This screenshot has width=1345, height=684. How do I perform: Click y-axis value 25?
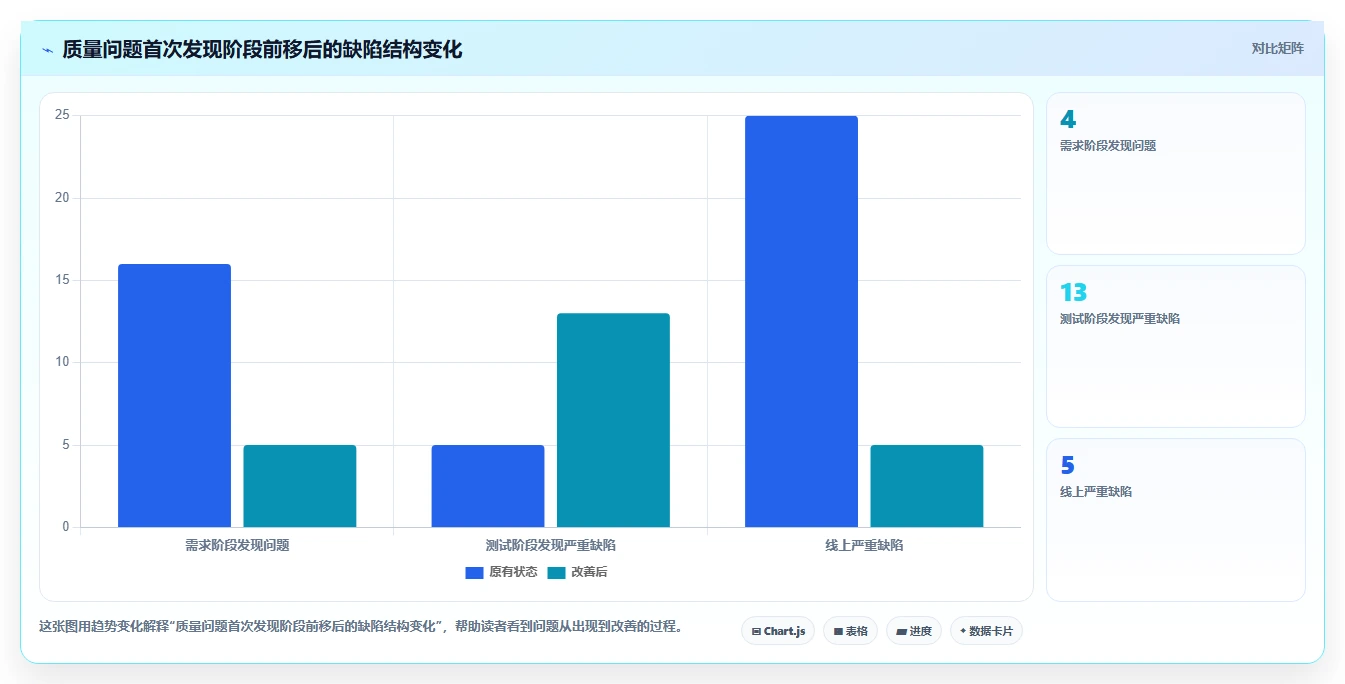point(62,115)
